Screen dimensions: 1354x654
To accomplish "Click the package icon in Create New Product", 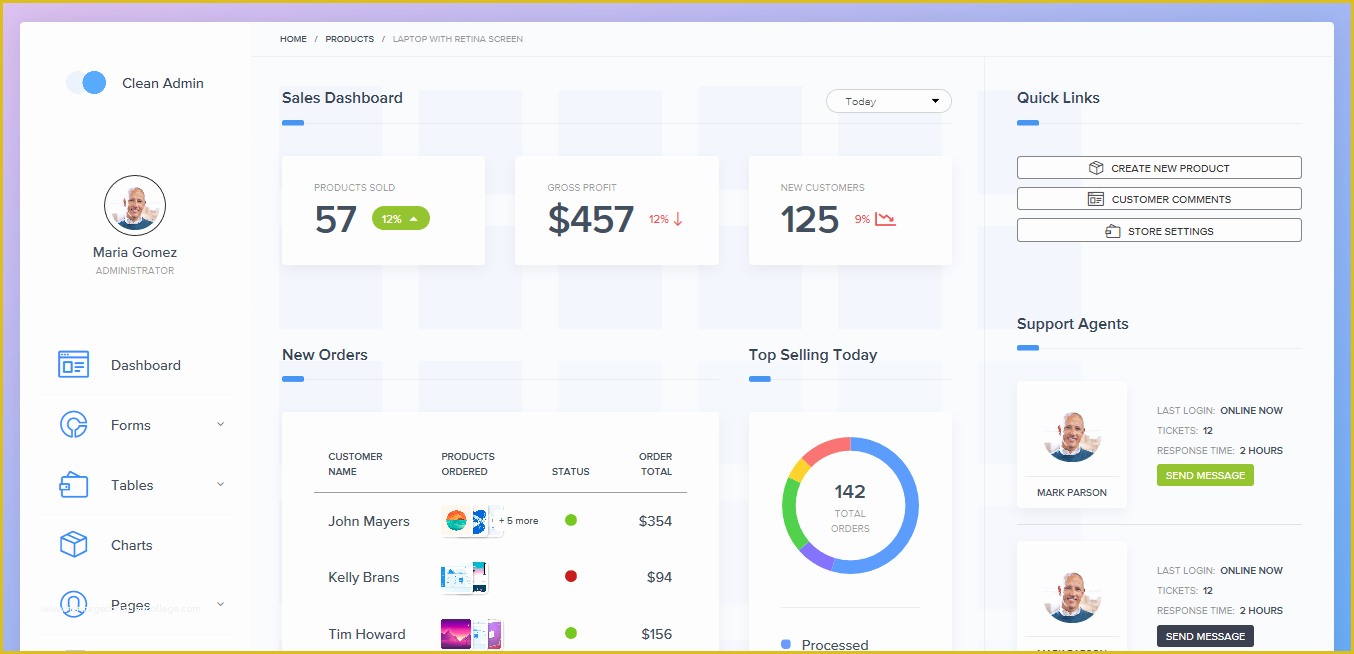I will 1096,168.
